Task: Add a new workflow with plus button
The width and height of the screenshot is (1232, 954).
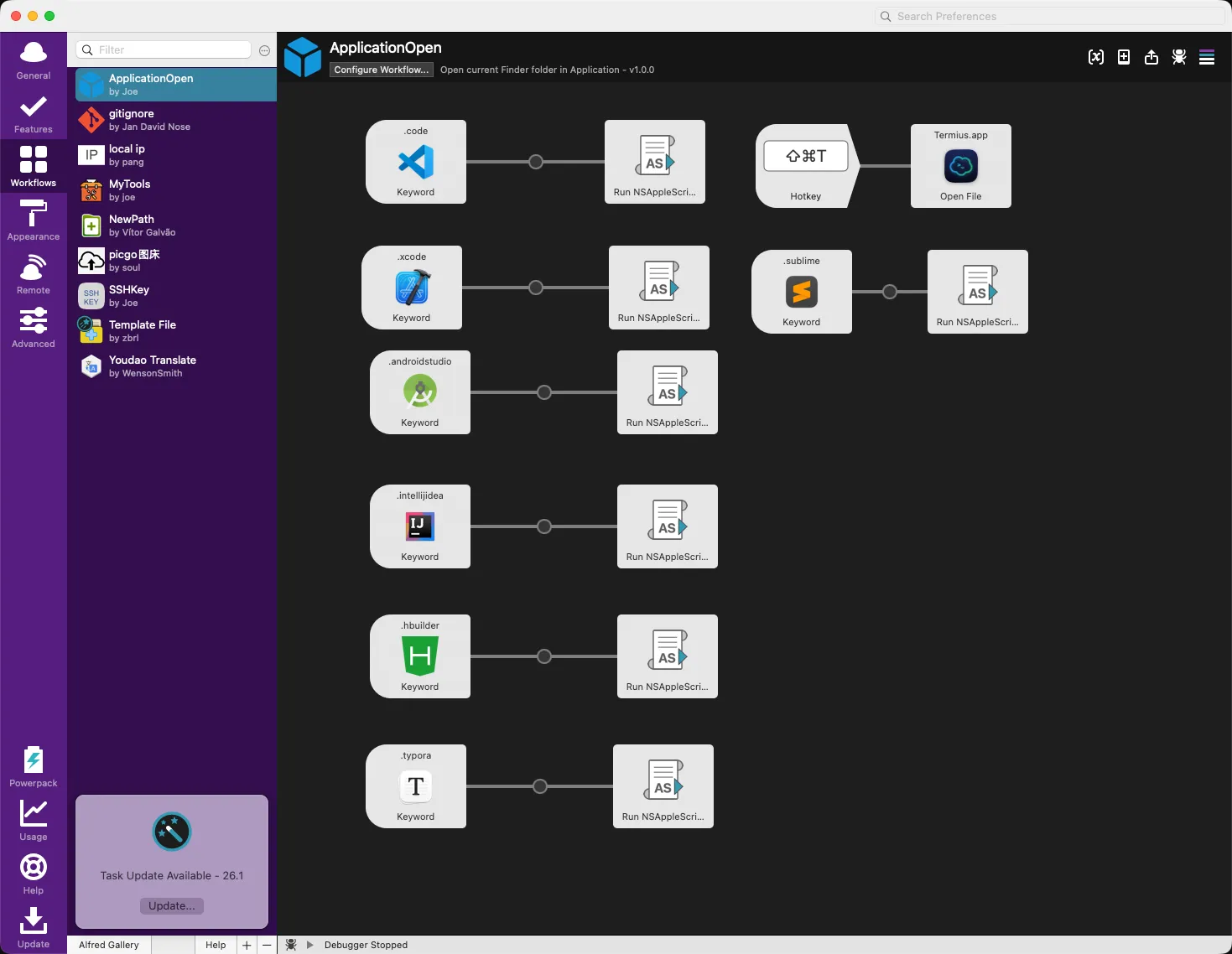Action: point(247,945)
